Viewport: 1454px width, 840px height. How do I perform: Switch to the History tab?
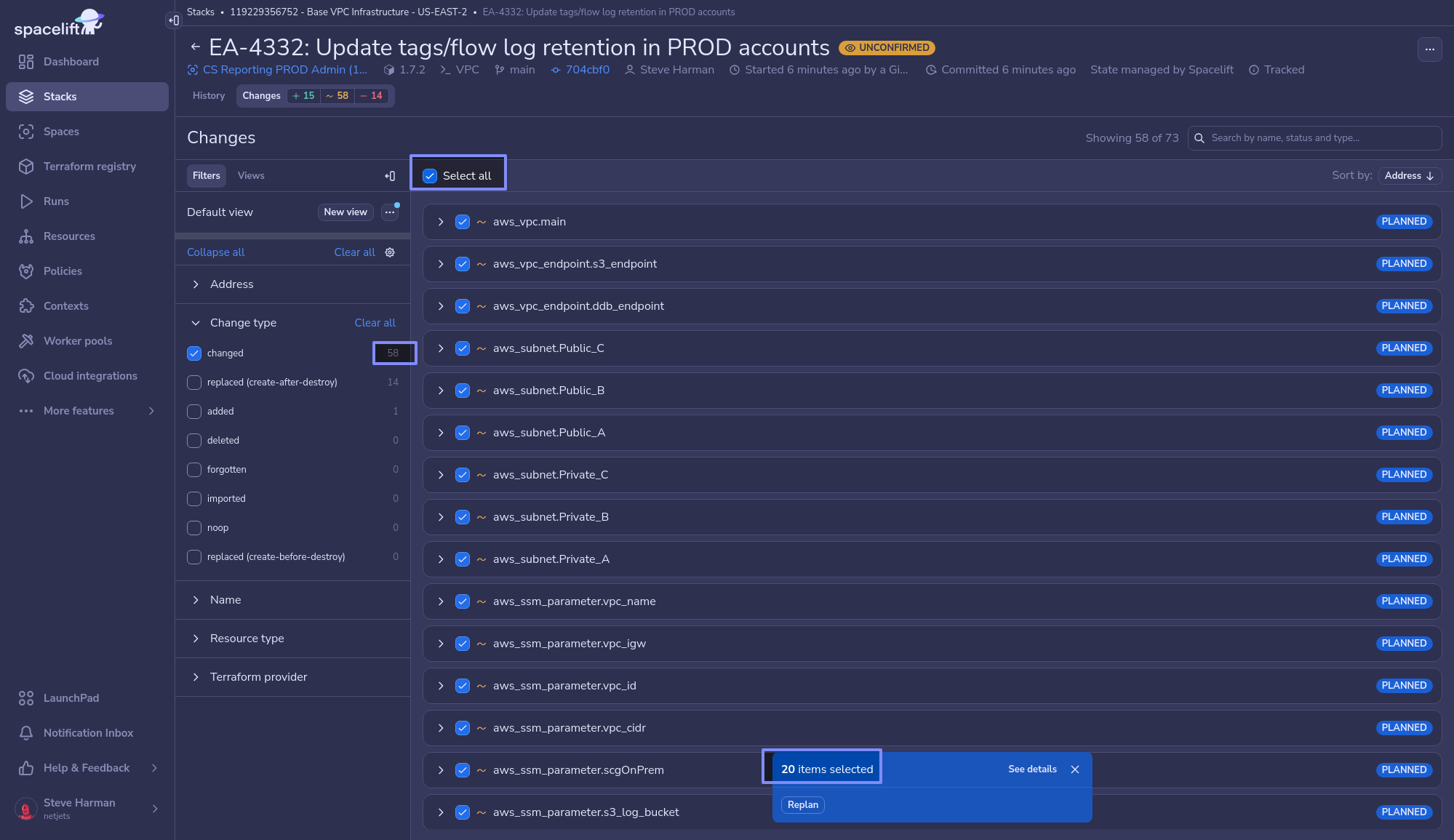pyautogui.click(x=209, y=96)
